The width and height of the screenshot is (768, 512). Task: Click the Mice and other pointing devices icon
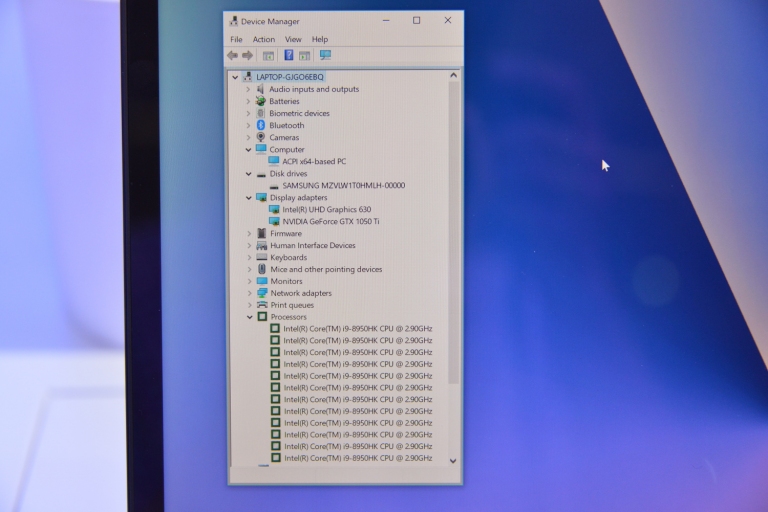click(262, 269)
